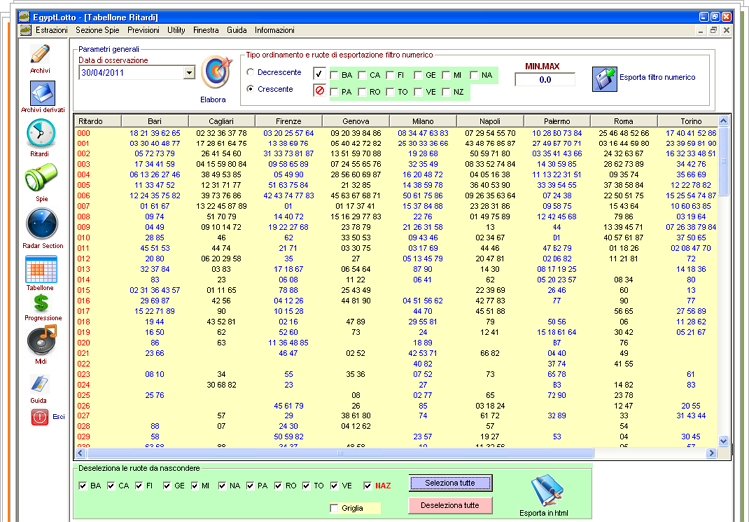Check the PA export filter checkbox
Screen dimensions: 749x522
pos(334,92)
